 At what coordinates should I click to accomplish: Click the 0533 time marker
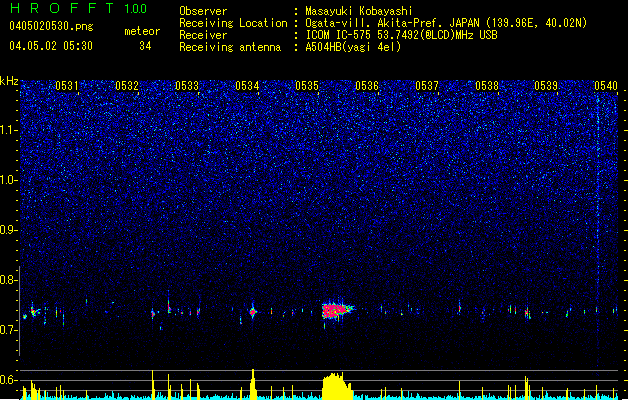(x=187, y=86)
